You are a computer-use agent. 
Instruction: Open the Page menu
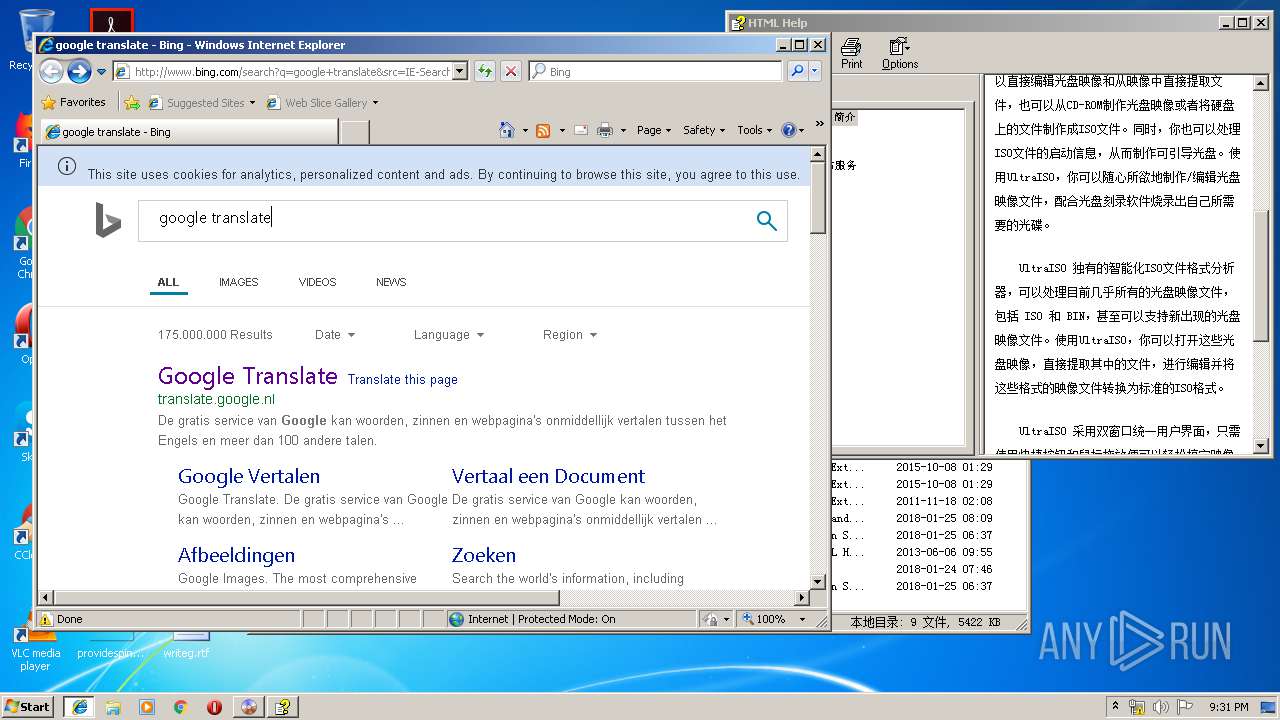654,130
